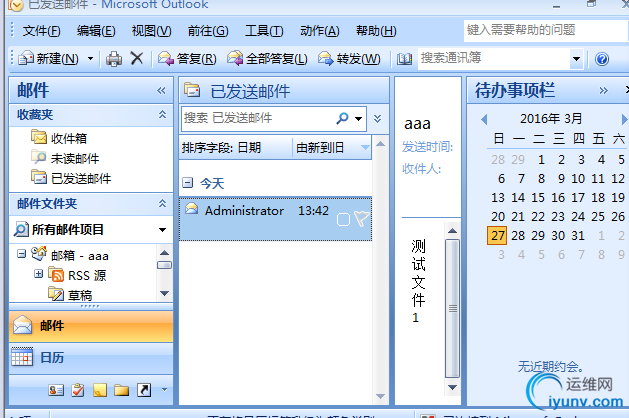Select 已发送邮件 in favorites
Viewport: 629px width, 418px height.
click(71, 178)
